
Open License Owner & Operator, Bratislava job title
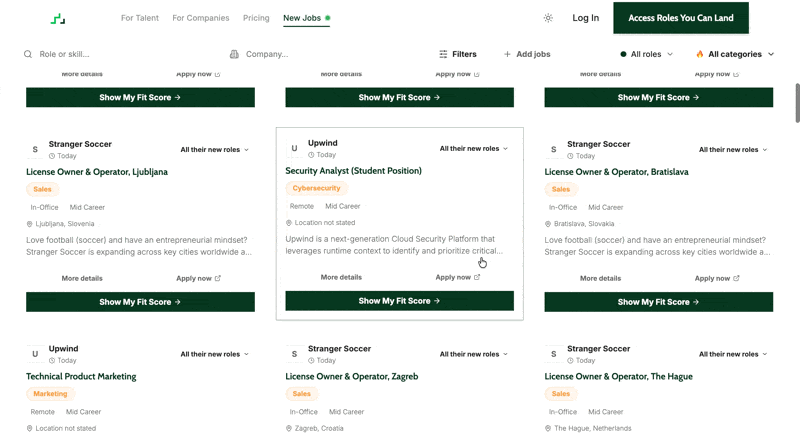point(616,172)
